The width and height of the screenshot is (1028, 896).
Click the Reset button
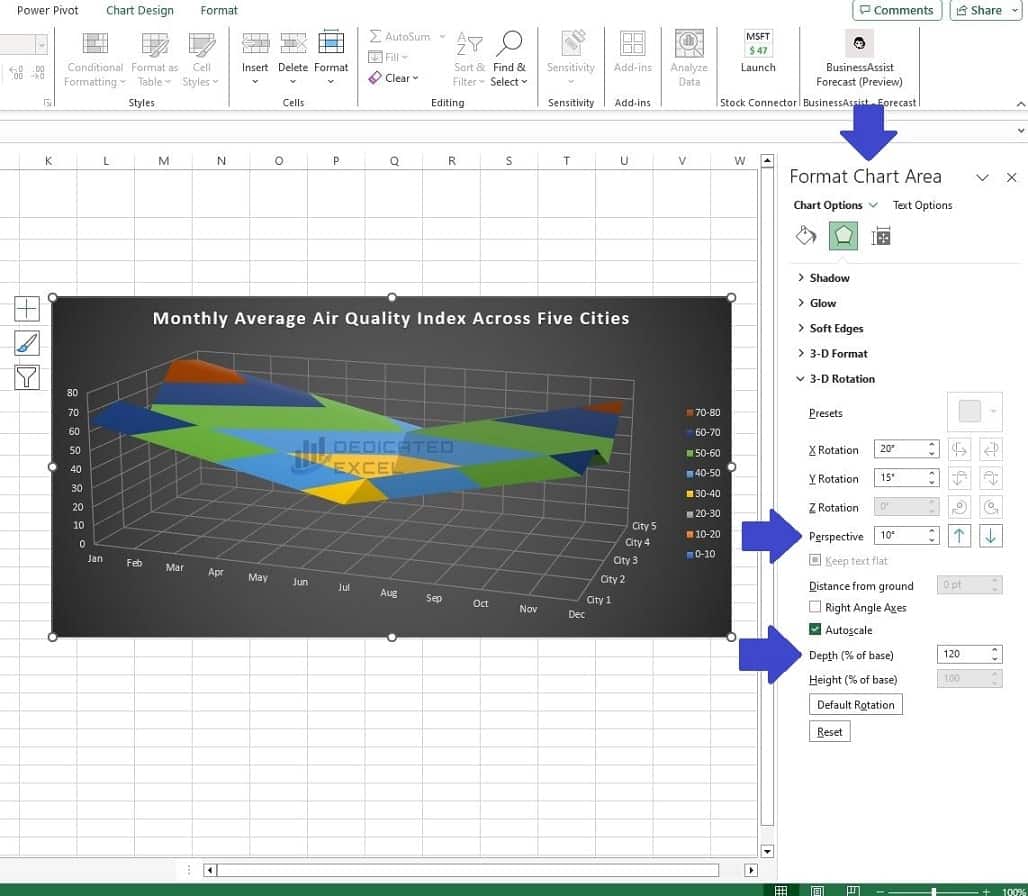pyautogui.click(x=829, y=731)
